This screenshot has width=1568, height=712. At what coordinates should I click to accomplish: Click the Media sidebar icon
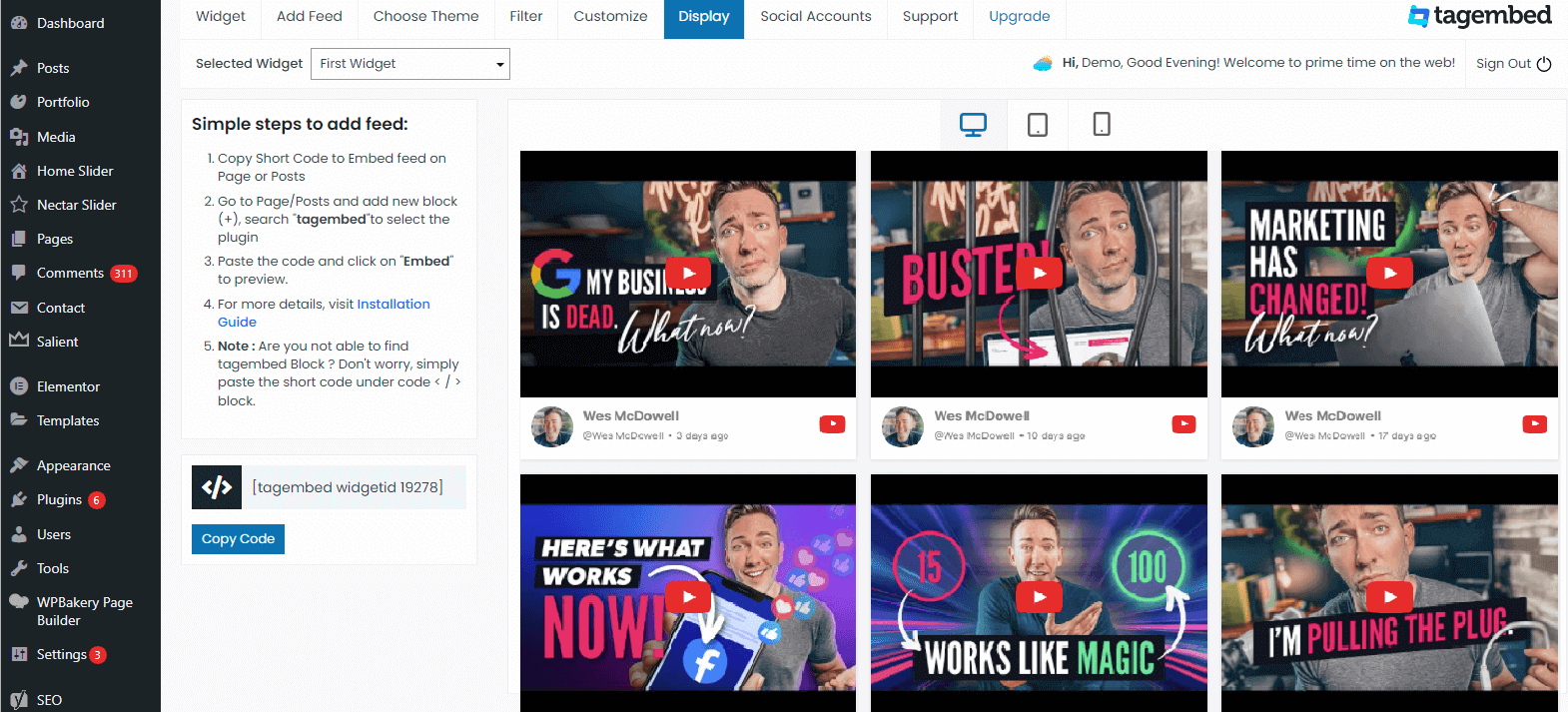tap(19, 137)
